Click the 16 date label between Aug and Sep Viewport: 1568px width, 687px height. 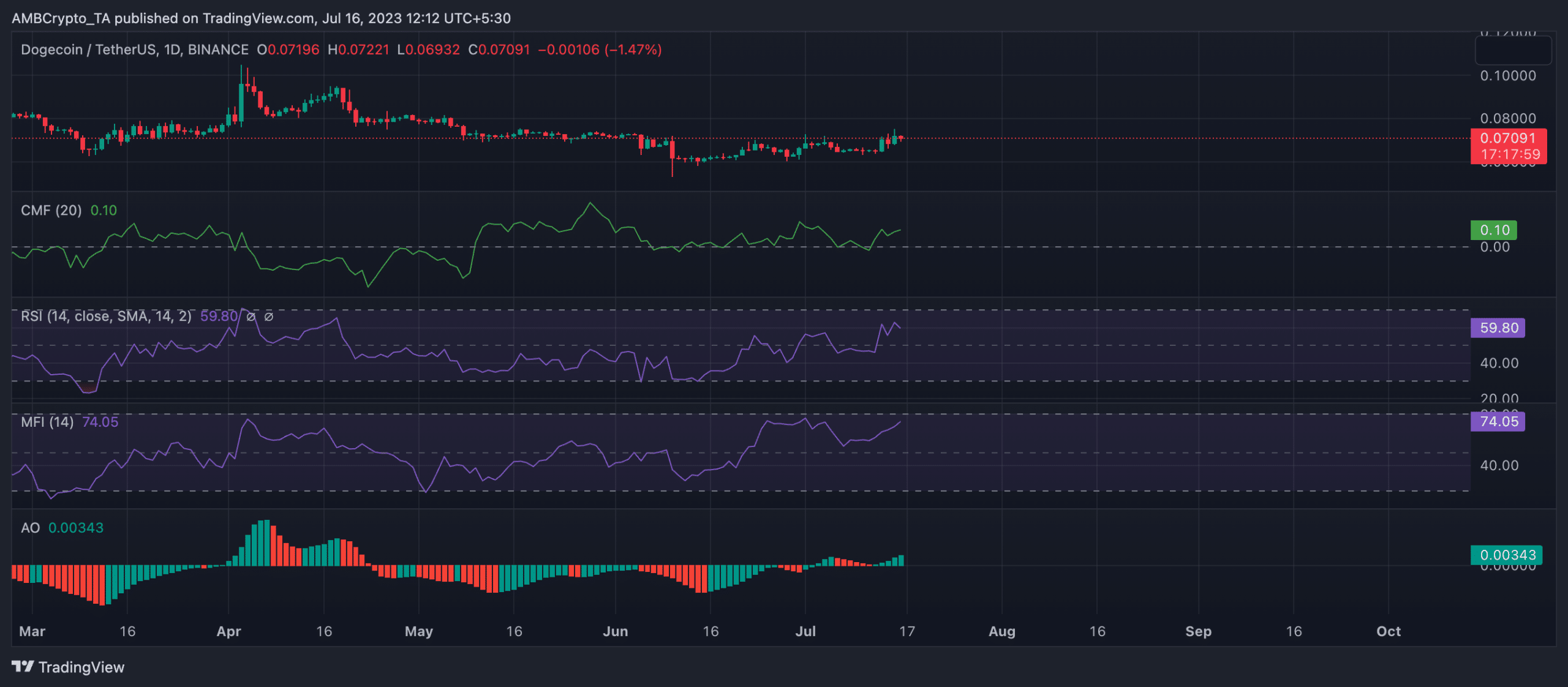point(1098,631)
